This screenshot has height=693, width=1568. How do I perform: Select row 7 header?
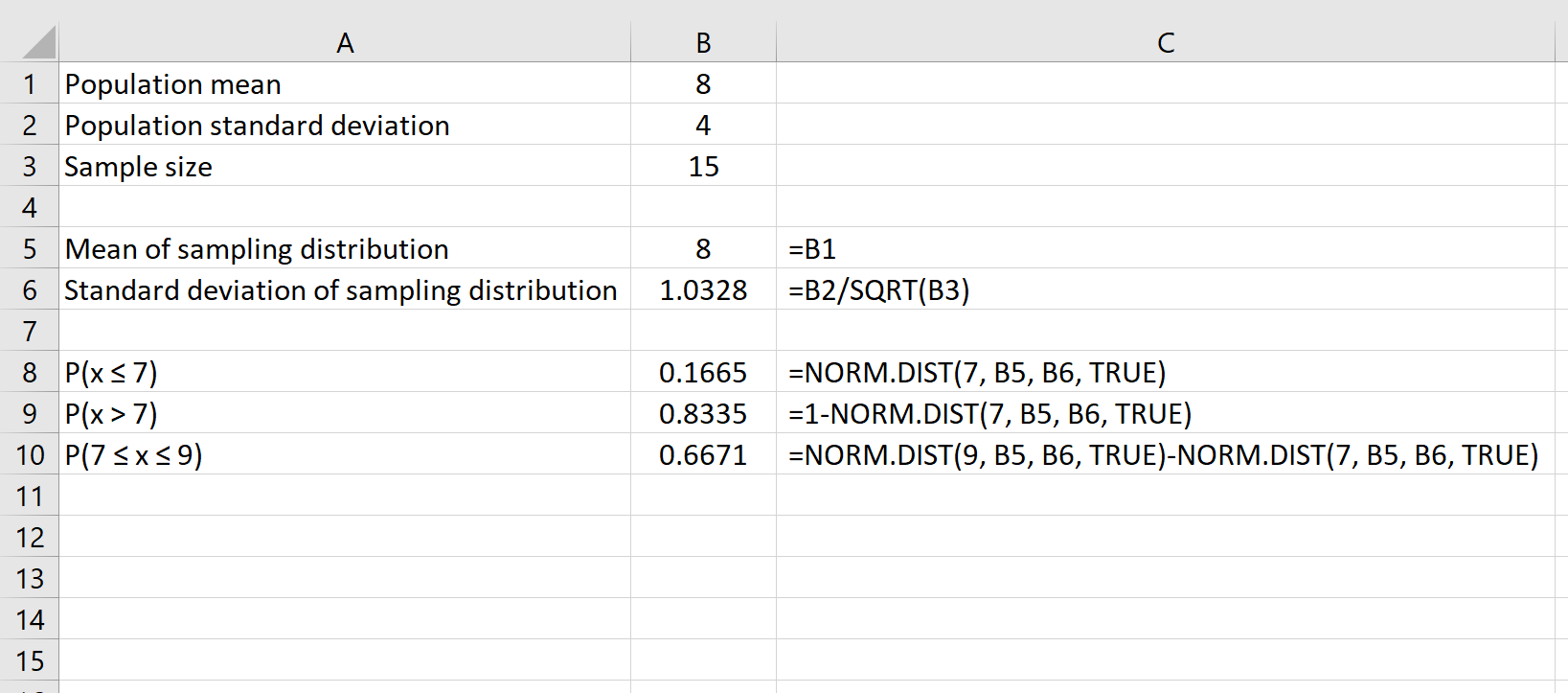tap(29, 331)
